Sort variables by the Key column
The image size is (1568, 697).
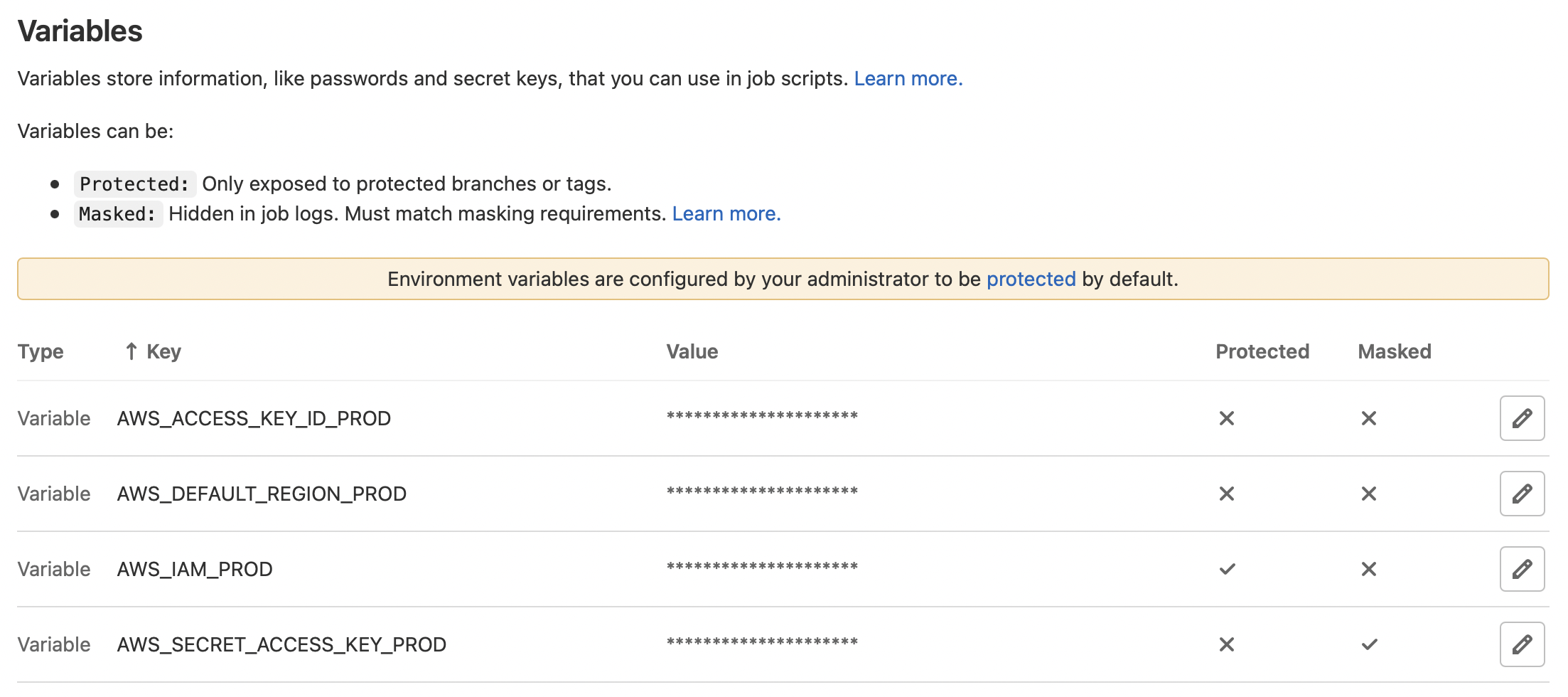163,351
